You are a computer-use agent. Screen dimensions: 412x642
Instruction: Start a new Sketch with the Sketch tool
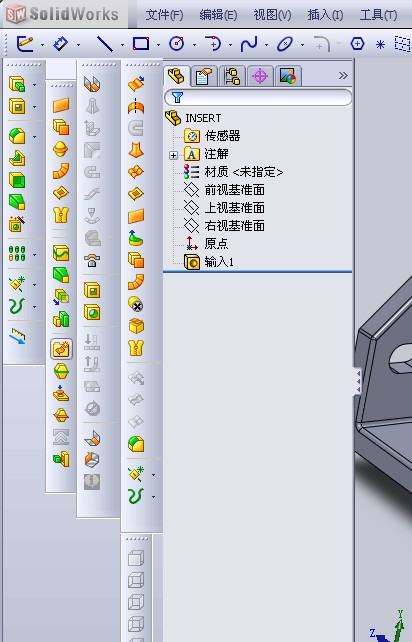[25, 43]
